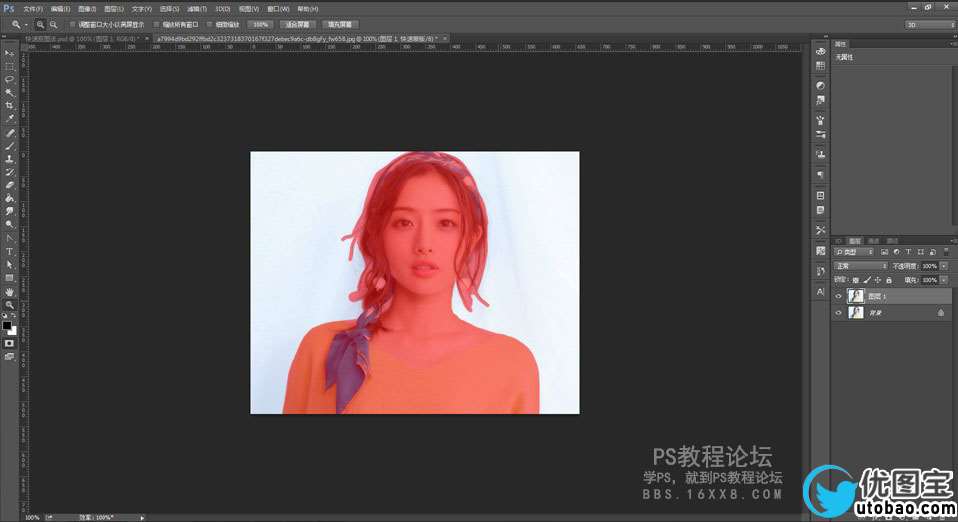Viewport: 958px width, 522px height.
Task: Toggle Quick Mask mode button
Action: click(9, 344)
